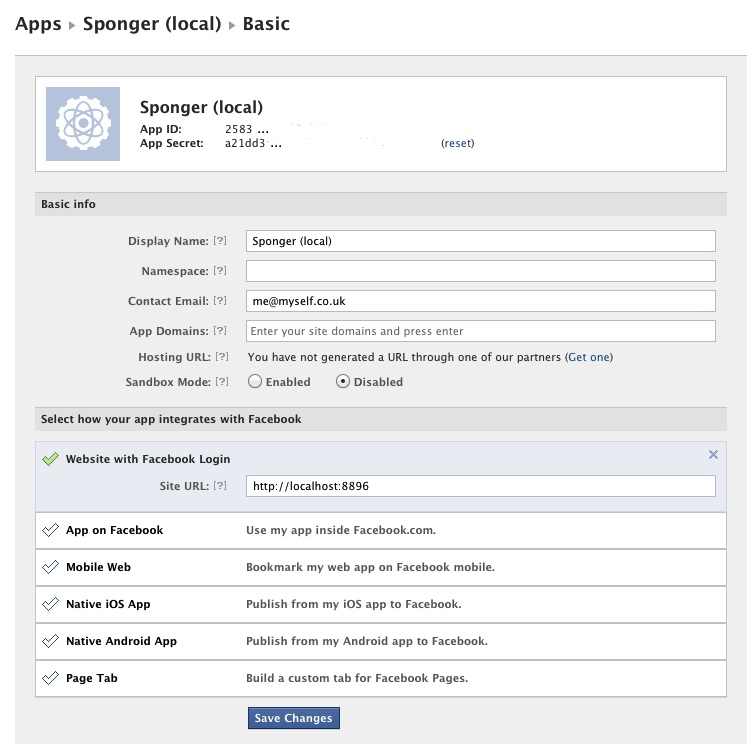Click the reset link for App Secret
The height and width of the screenshot is (744, 756).
[458, 143]
